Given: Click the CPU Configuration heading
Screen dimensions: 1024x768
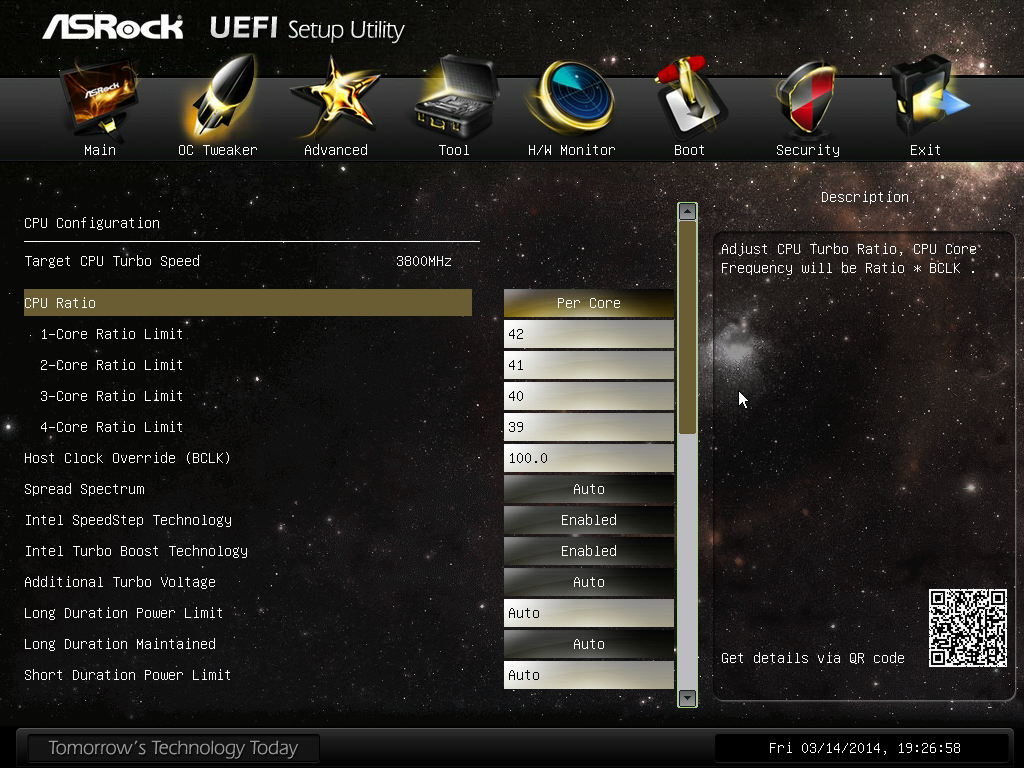Looking at the screenshot, I should 92,223.
